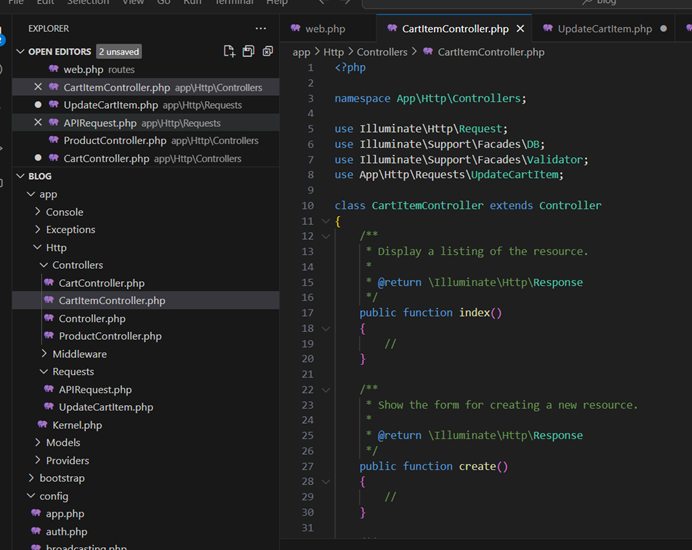This screenshot has width=692, height=550.
Task: Open the Explorer more actions ellipsis
Action: point(261,29)
